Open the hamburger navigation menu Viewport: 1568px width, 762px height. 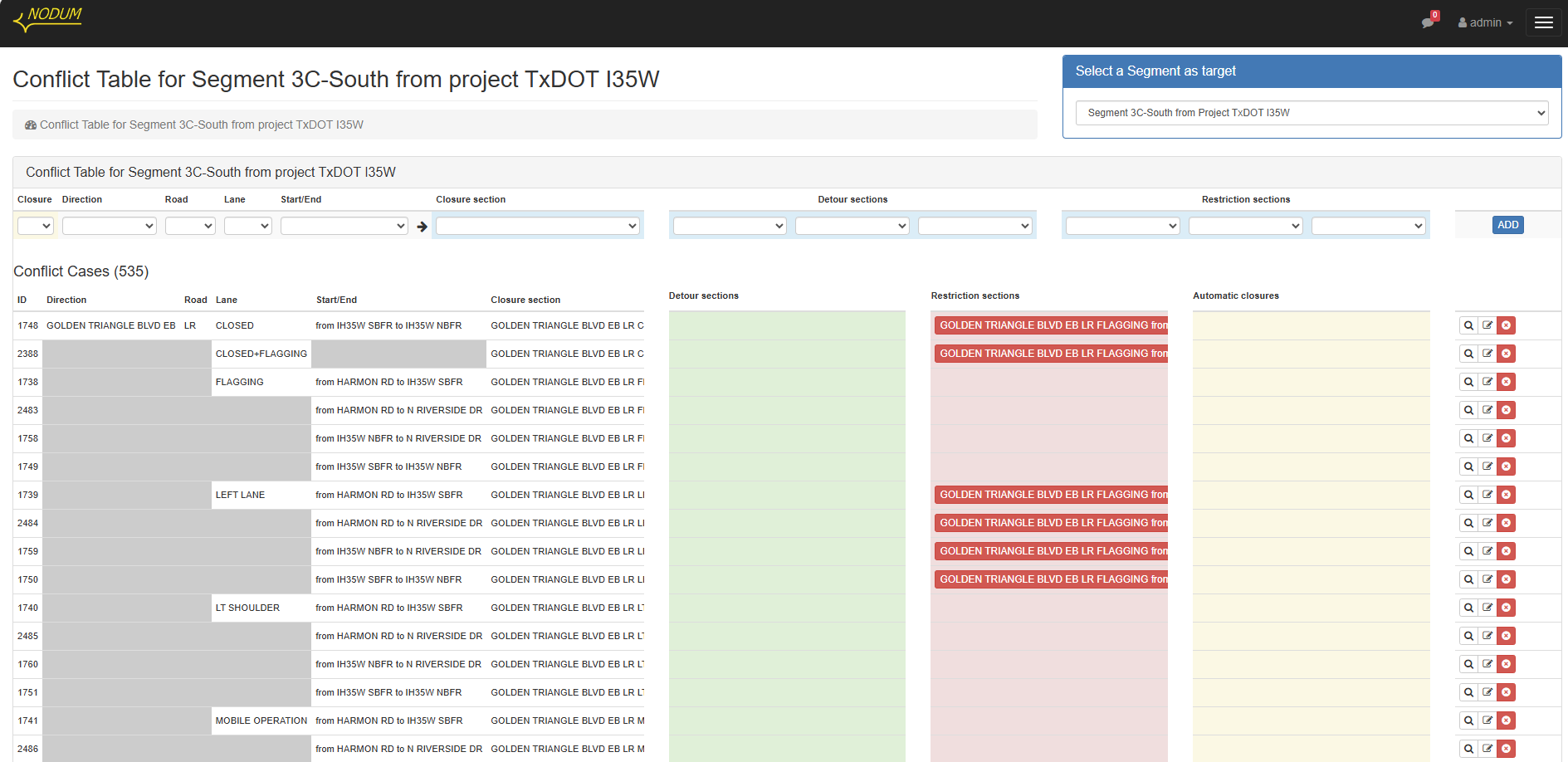pyautogui.click(x=1544, y=22)
